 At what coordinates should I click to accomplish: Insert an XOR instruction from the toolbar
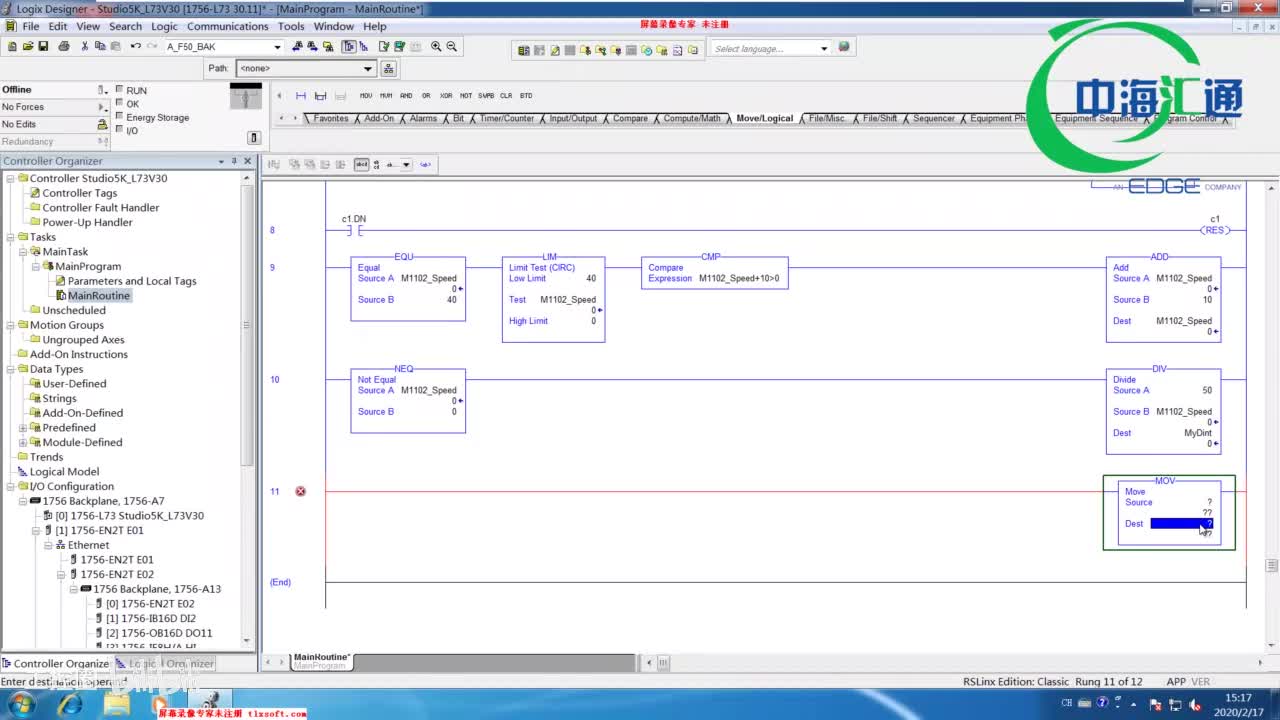pos(446,96)
